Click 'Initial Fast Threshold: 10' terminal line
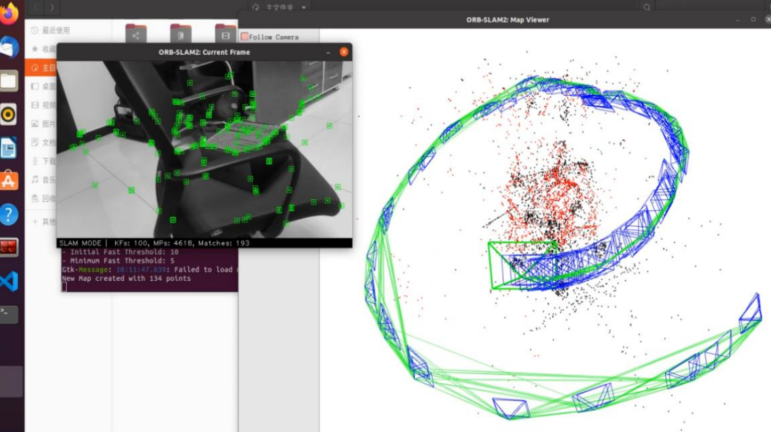Screen dimensions: 771x432 pyautogui.click(x=120, y=252)
